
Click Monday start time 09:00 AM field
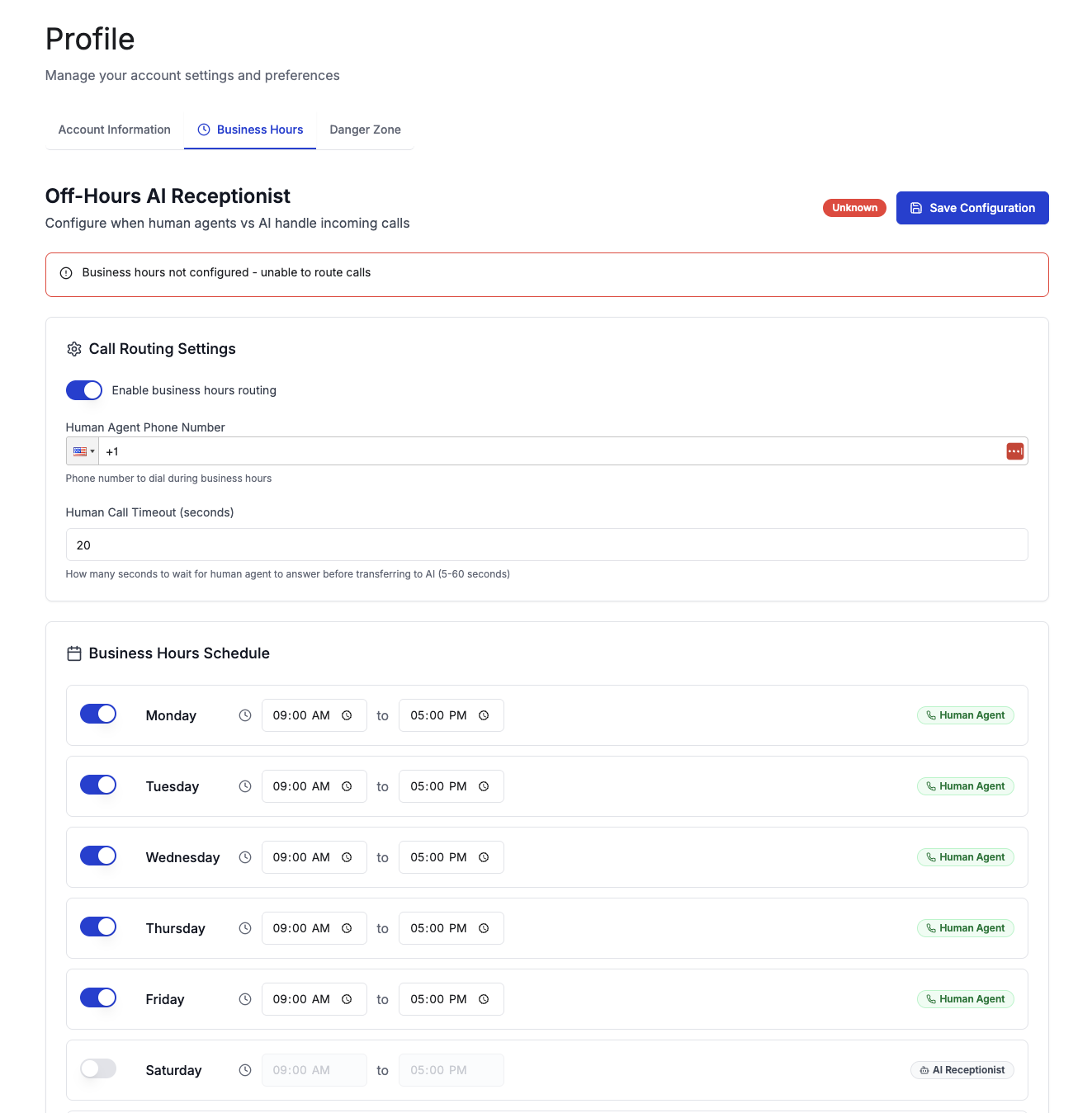click(314, 715)
